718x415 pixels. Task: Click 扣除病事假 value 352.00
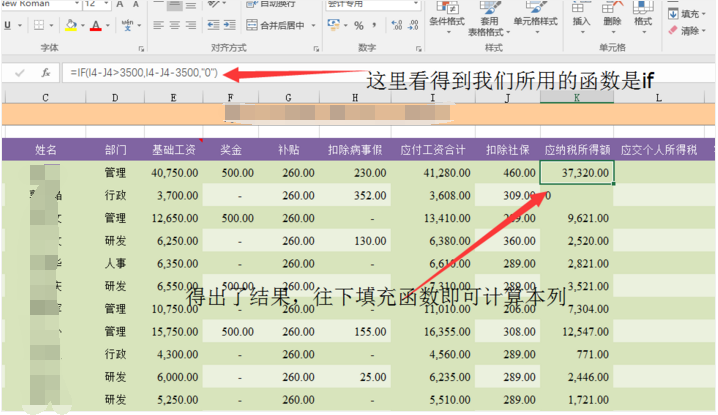355,196
